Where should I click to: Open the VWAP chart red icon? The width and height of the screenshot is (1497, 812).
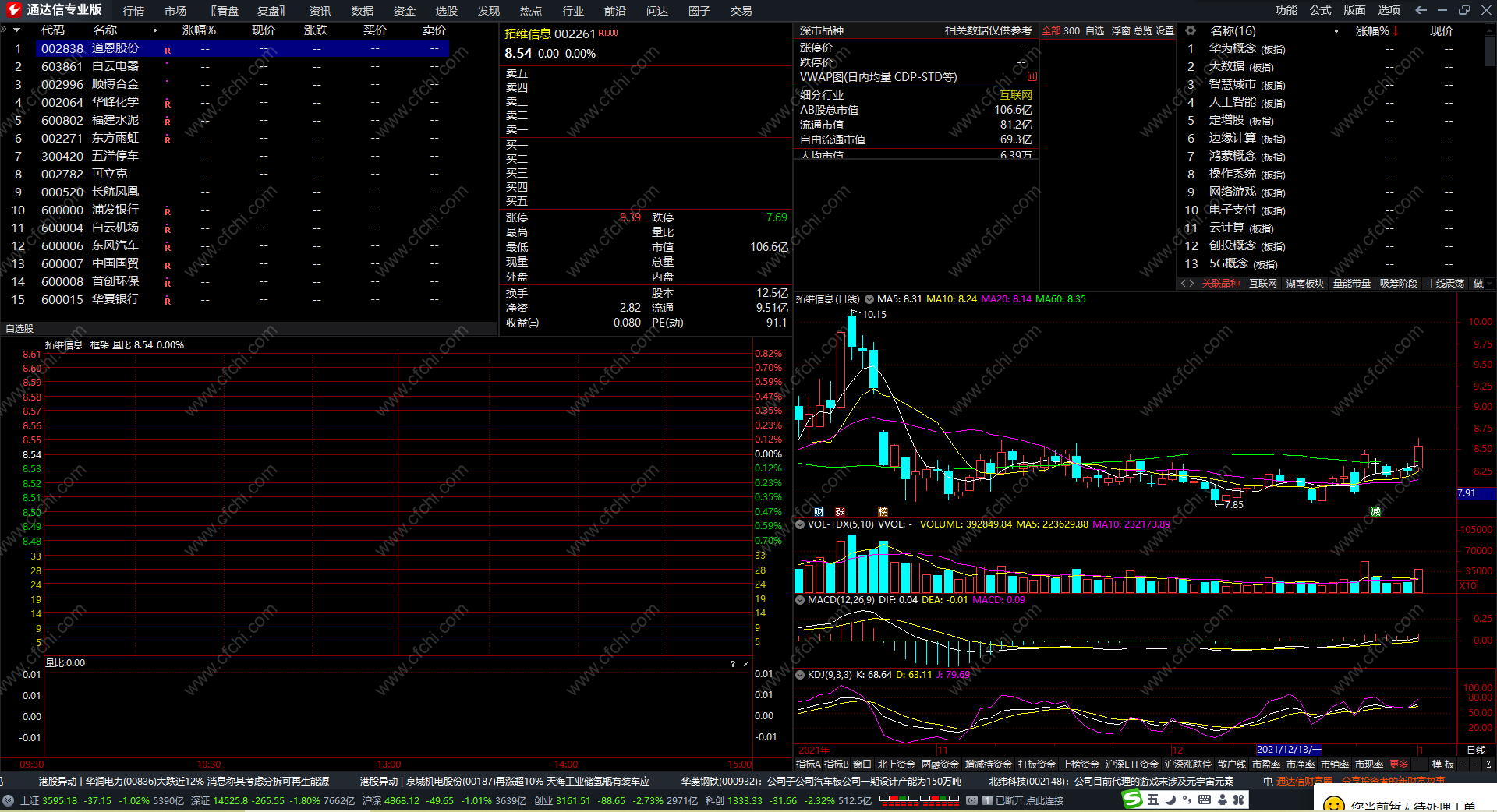click(1032, 76)
